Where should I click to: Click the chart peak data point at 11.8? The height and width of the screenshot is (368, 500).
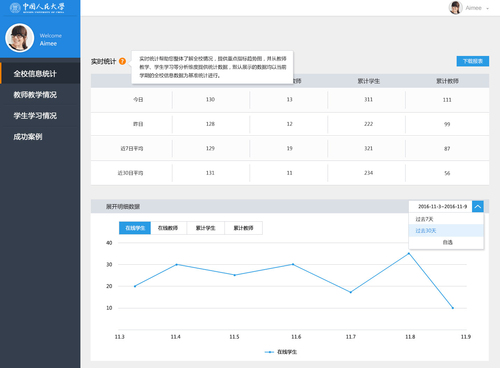click(x=409, y=254)
